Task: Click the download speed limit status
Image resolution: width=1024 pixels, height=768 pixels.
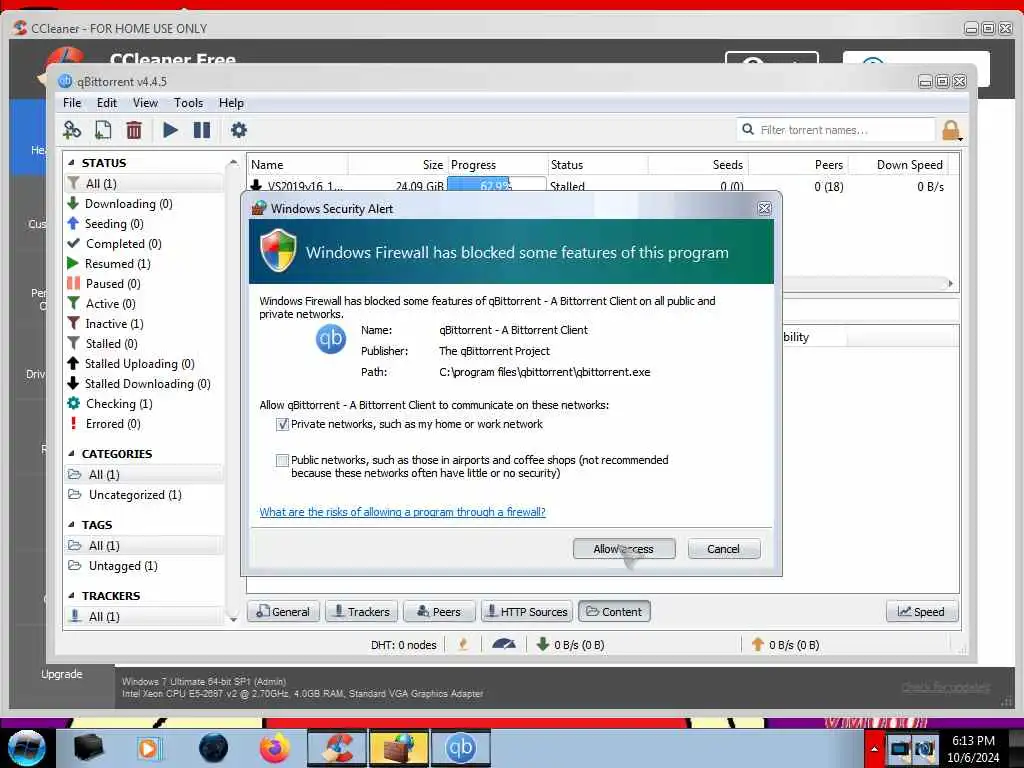Action: 570,645
